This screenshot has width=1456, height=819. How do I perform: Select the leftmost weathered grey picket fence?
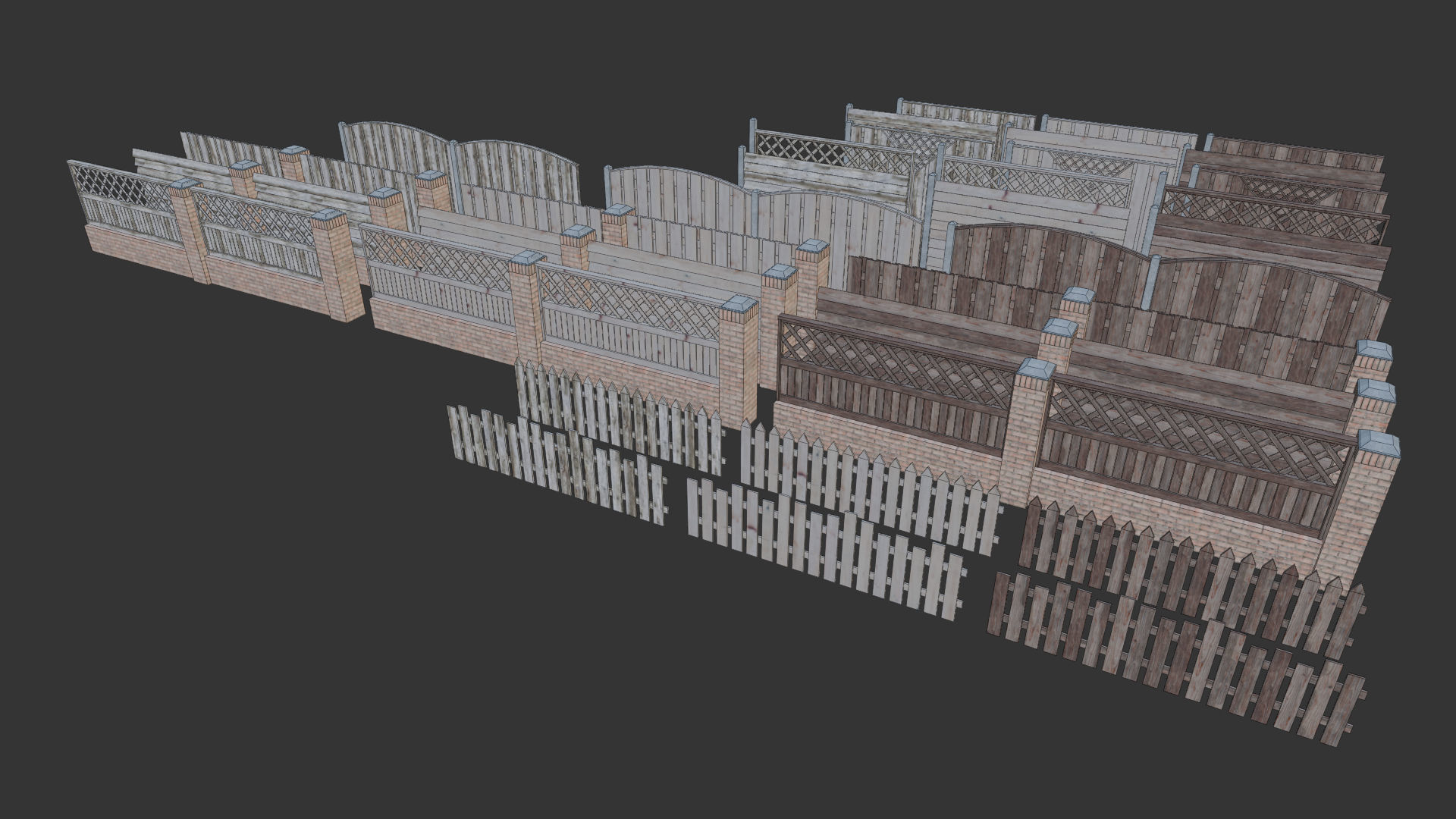pyautogui.click(x=556, y=464)
